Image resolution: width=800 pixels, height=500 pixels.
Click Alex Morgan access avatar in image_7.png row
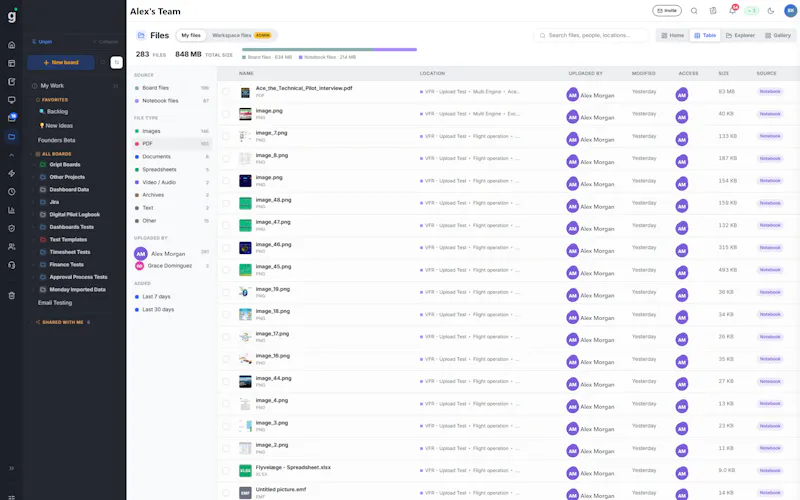[x=682, y=139]
